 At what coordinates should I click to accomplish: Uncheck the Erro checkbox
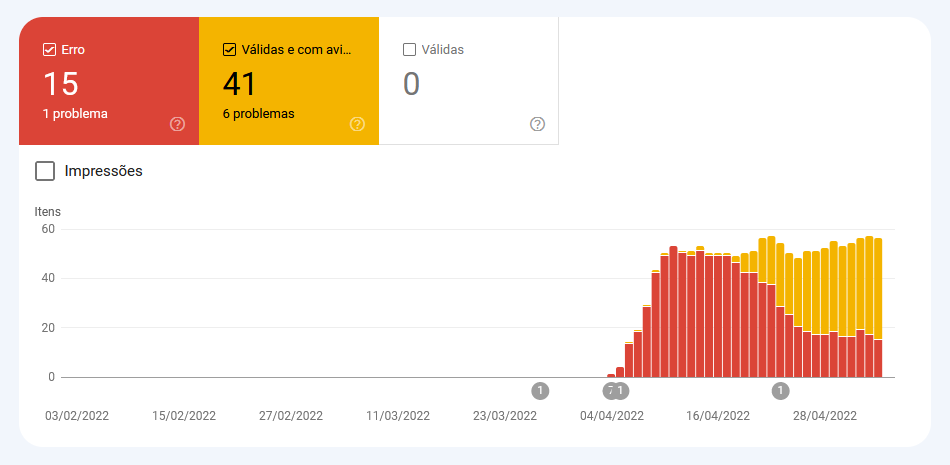coord(49,49)
